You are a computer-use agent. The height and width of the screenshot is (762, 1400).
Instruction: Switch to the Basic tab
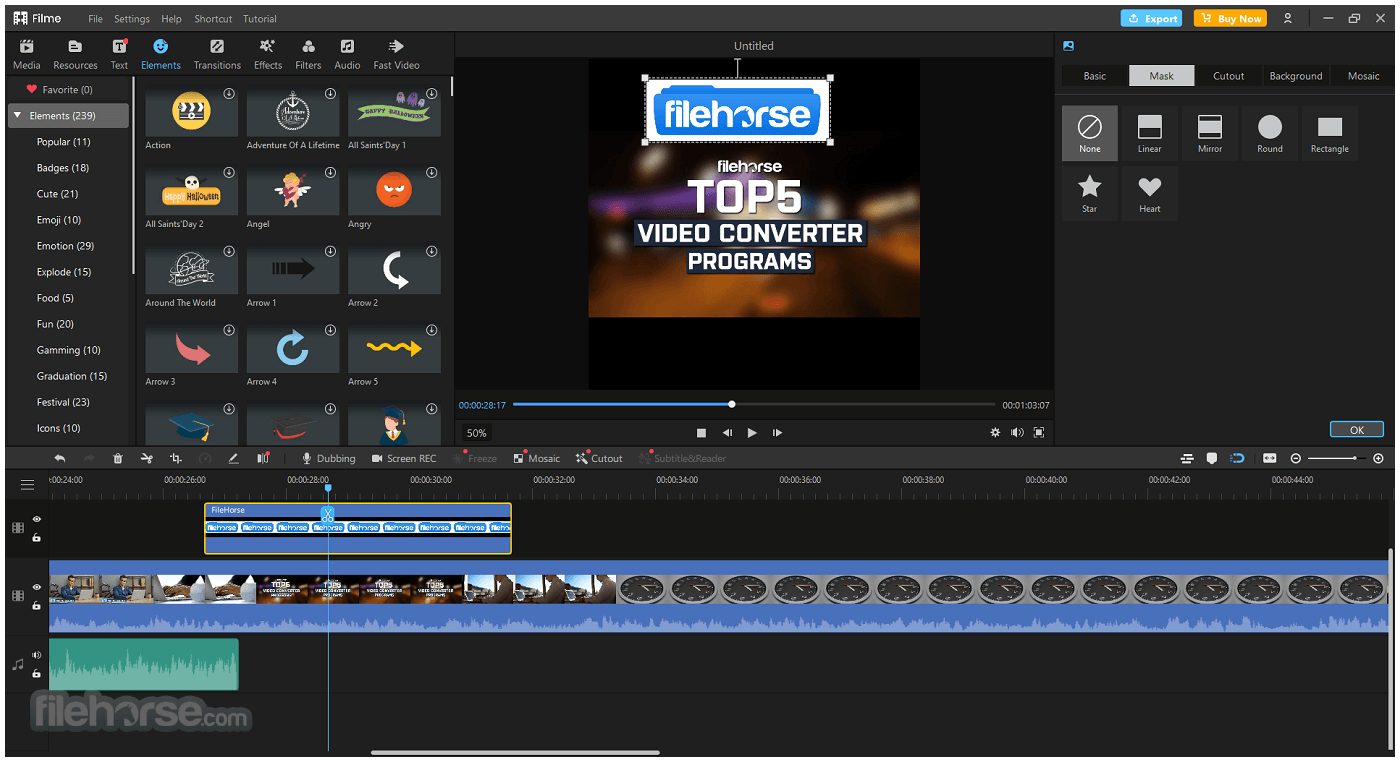[x=1095, y=76]
